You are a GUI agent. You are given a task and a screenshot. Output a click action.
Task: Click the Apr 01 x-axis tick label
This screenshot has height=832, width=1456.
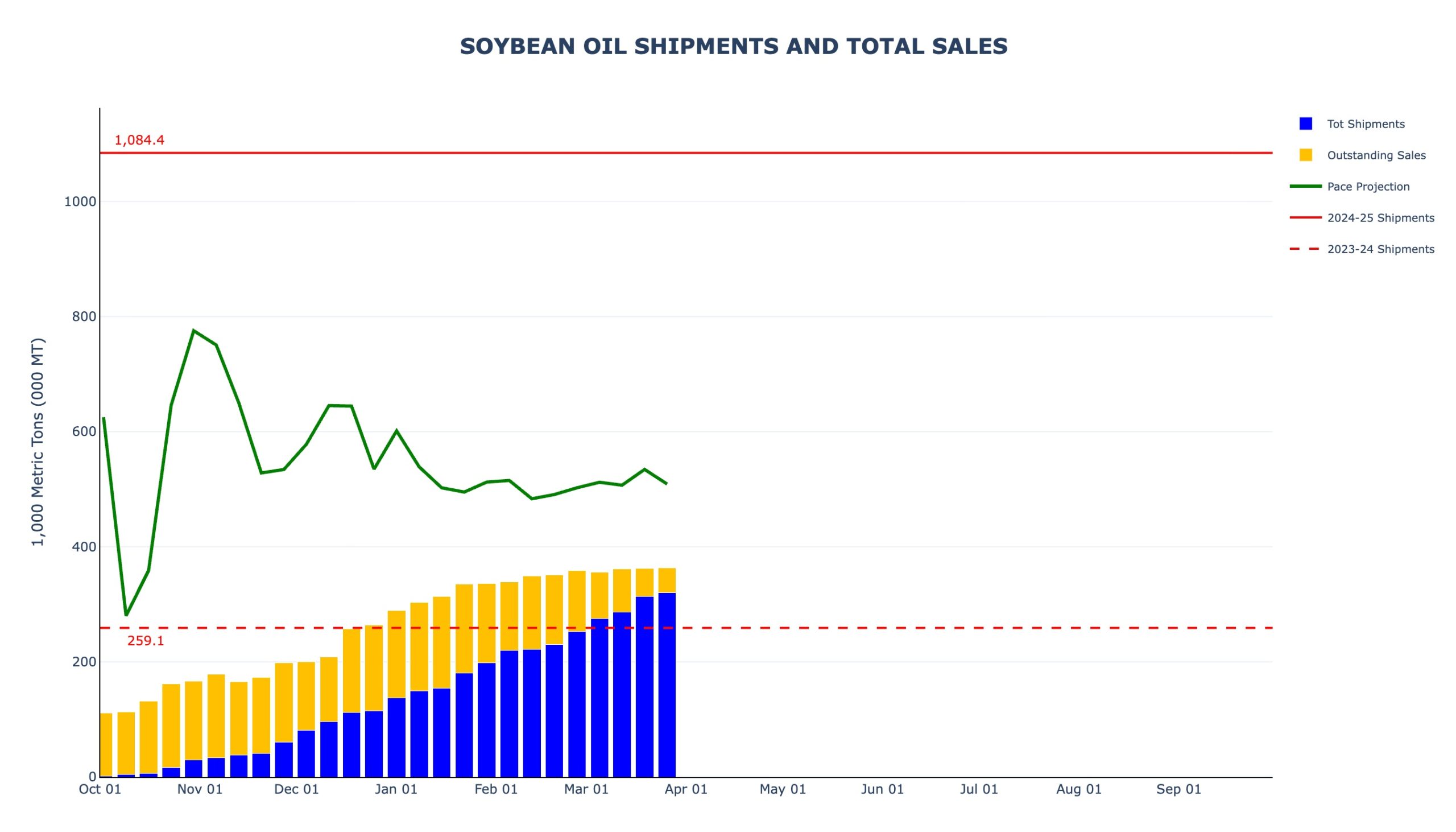pos(685,789)
